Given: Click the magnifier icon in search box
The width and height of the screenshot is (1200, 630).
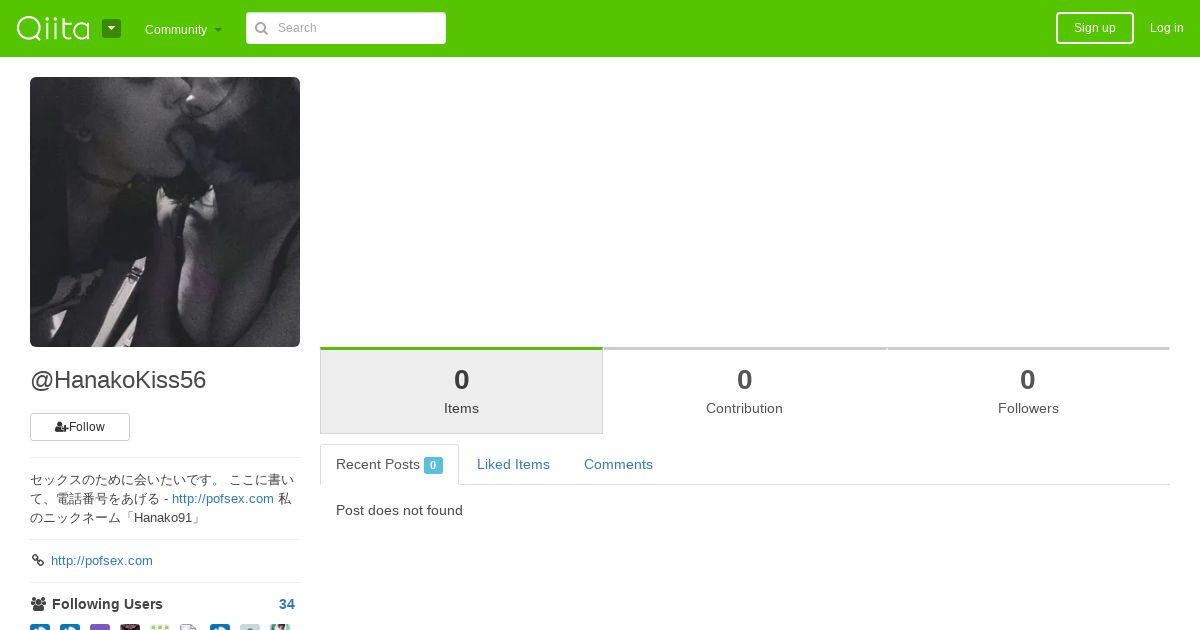Looking at the screenshot, I should pyautogui.click(x=262, y=28).
